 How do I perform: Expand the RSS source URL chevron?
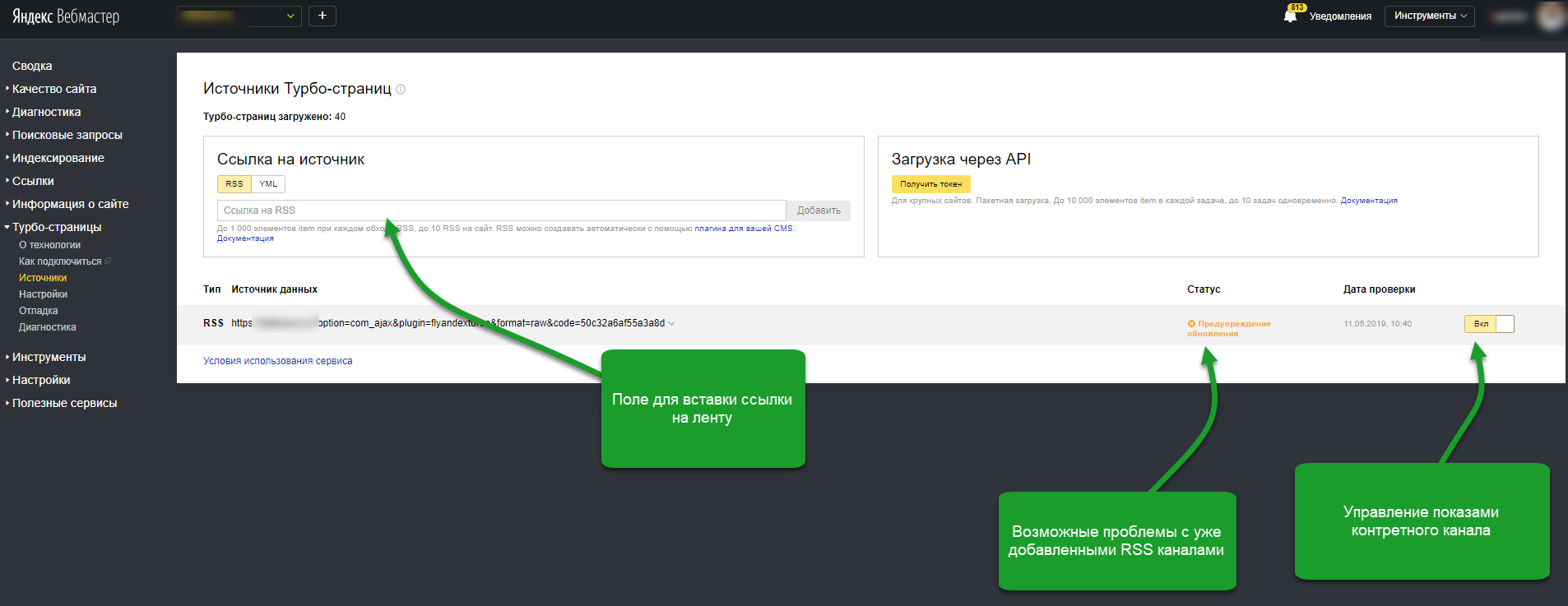pos(672,324)
